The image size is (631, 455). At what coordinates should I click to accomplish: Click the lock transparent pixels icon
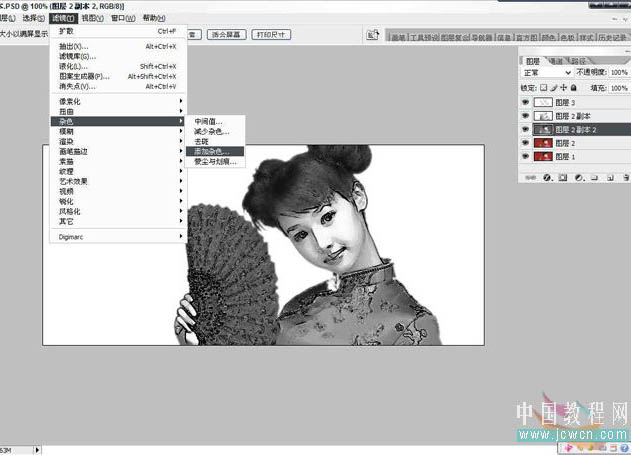(543, 87)
